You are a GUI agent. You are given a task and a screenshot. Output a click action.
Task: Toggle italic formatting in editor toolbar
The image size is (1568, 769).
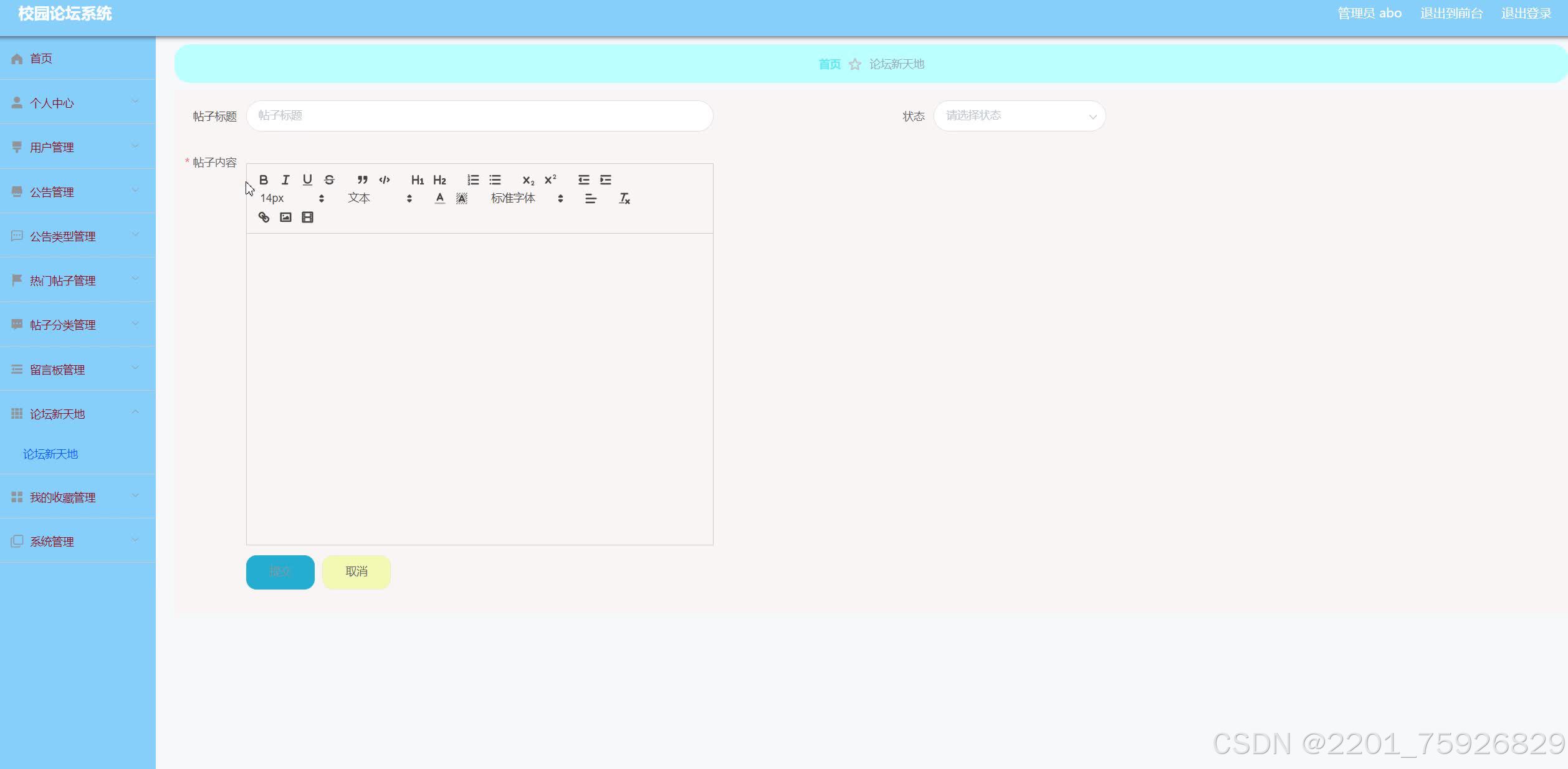(285, 180)
